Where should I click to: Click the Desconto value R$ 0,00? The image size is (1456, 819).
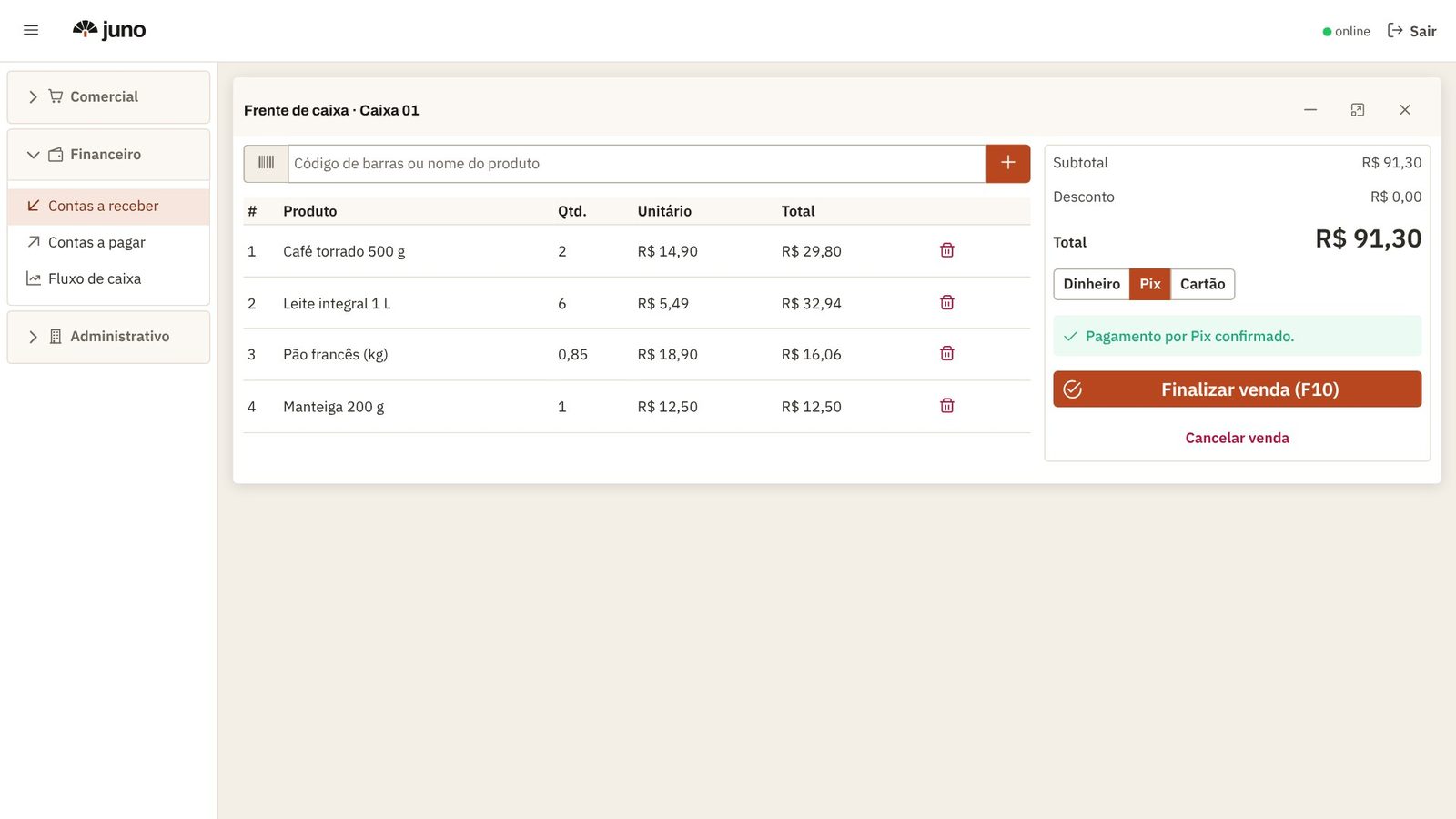pyautogui.click(x=1396, y=197)
